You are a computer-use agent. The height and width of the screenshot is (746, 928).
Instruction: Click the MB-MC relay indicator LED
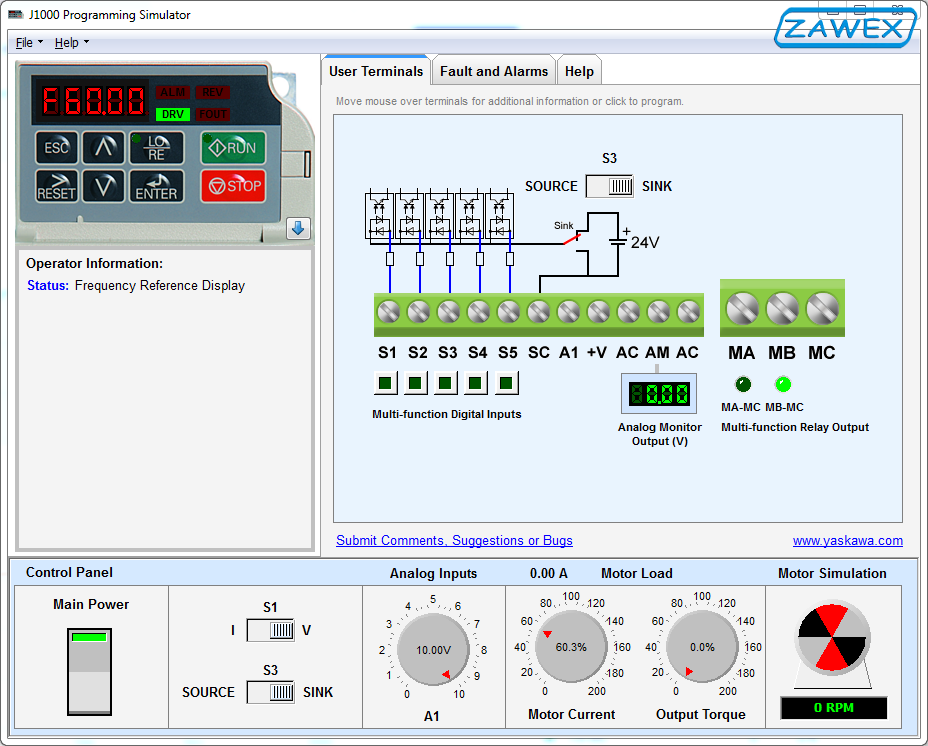(x=783, y=384)
